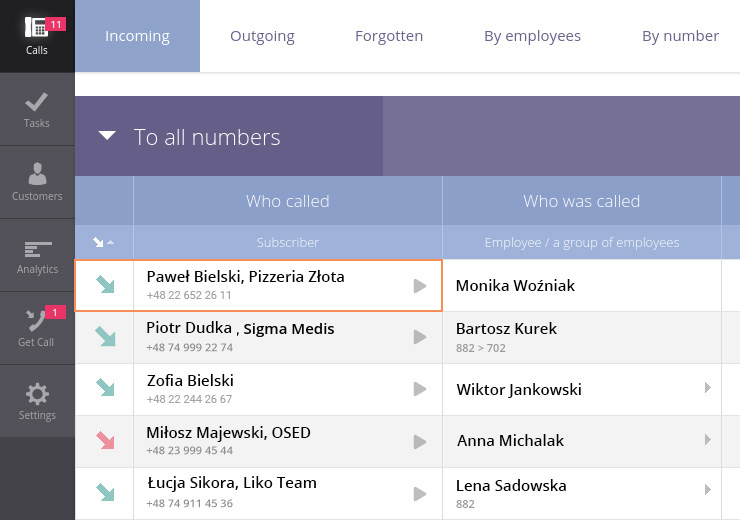The height and width of the screenshot is (520, 740).
Task: Click employee name Monika Woźniak
Action: (x=515, y=286)
